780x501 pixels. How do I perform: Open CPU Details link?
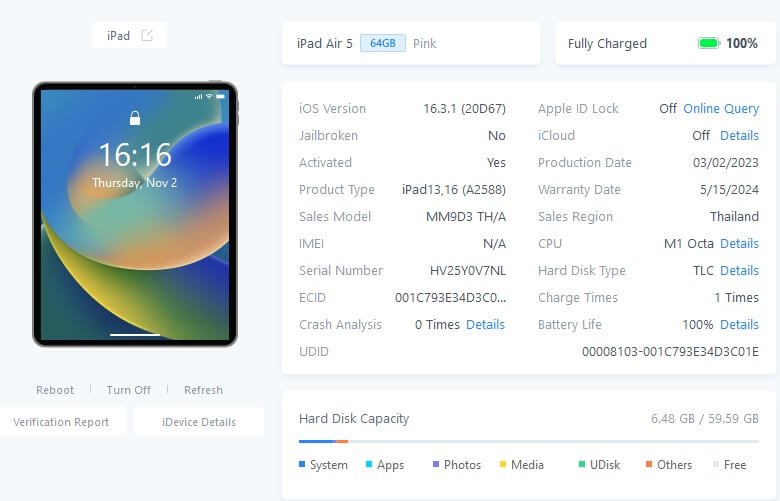pyautogui.click(x=739, y=243)
